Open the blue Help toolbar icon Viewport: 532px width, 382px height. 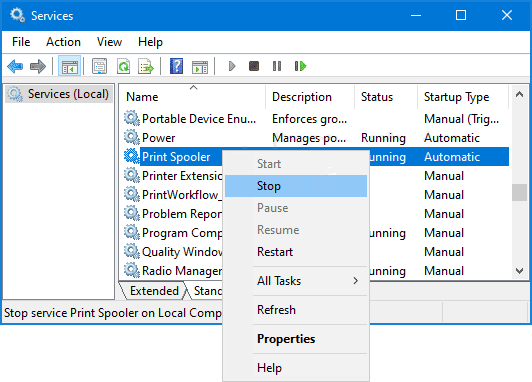176,66
